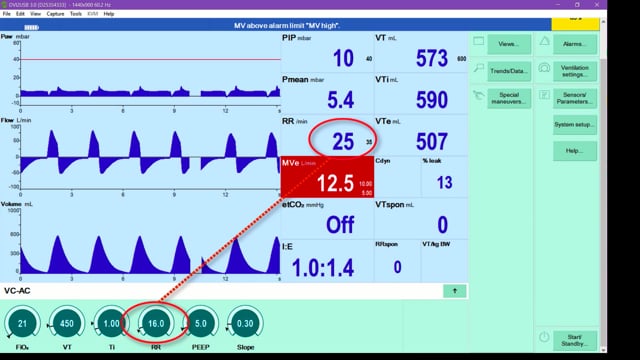The width and height of the screenshot is (640, 360).
Task: Open the Alarms... panel
Action: tap(575, 44)
